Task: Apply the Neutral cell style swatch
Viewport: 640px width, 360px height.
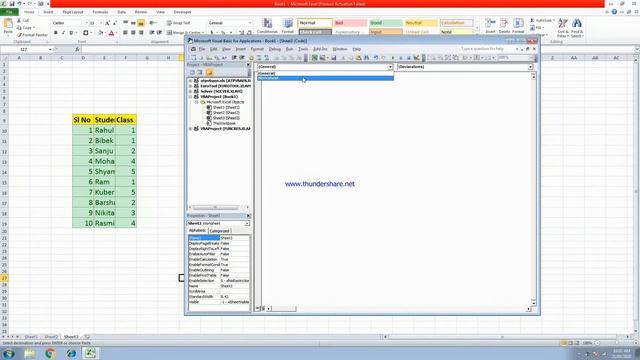Action: 421,23
